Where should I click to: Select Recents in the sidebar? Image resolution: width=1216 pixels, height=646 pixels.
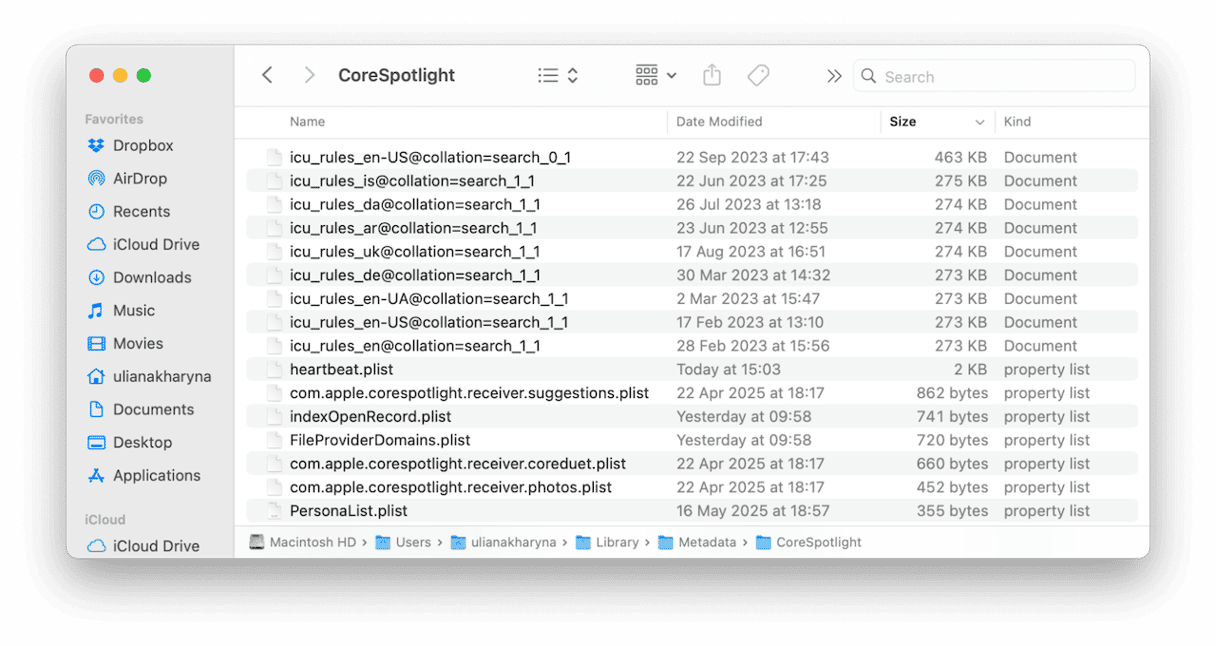(x=141, y=211)
